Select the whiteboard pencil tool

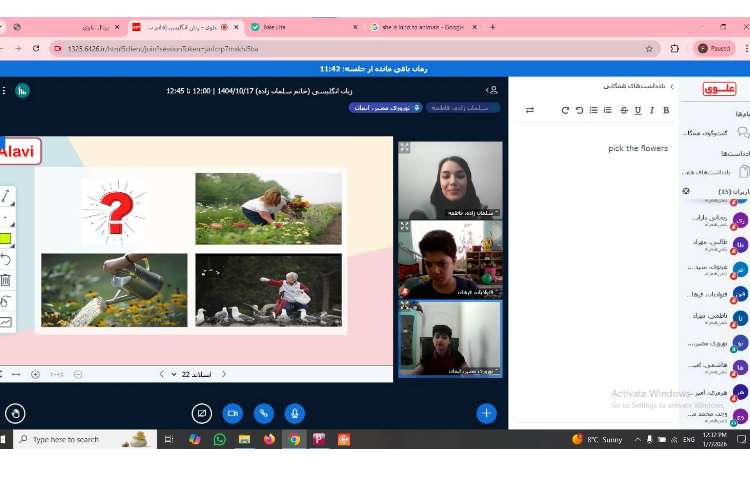coord(6,197)
